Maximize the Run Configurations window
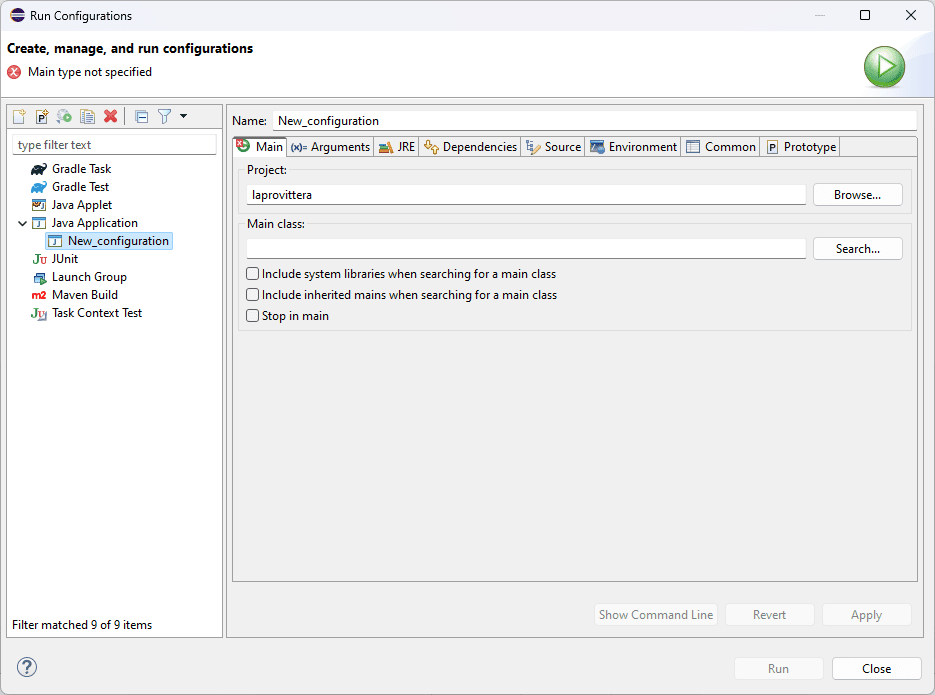 [x=865, y=15]
